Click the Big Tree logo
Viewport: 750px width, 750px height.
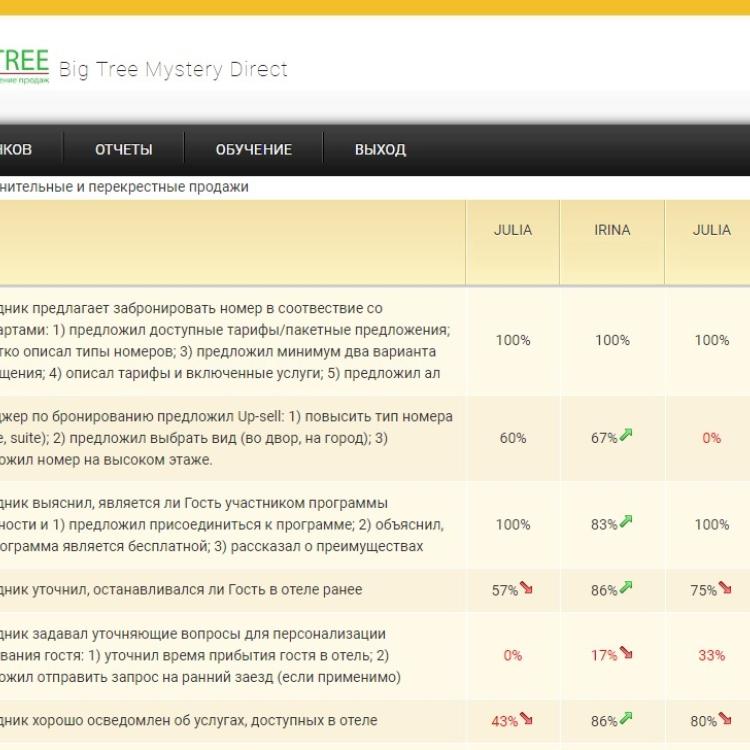(24, 62)
